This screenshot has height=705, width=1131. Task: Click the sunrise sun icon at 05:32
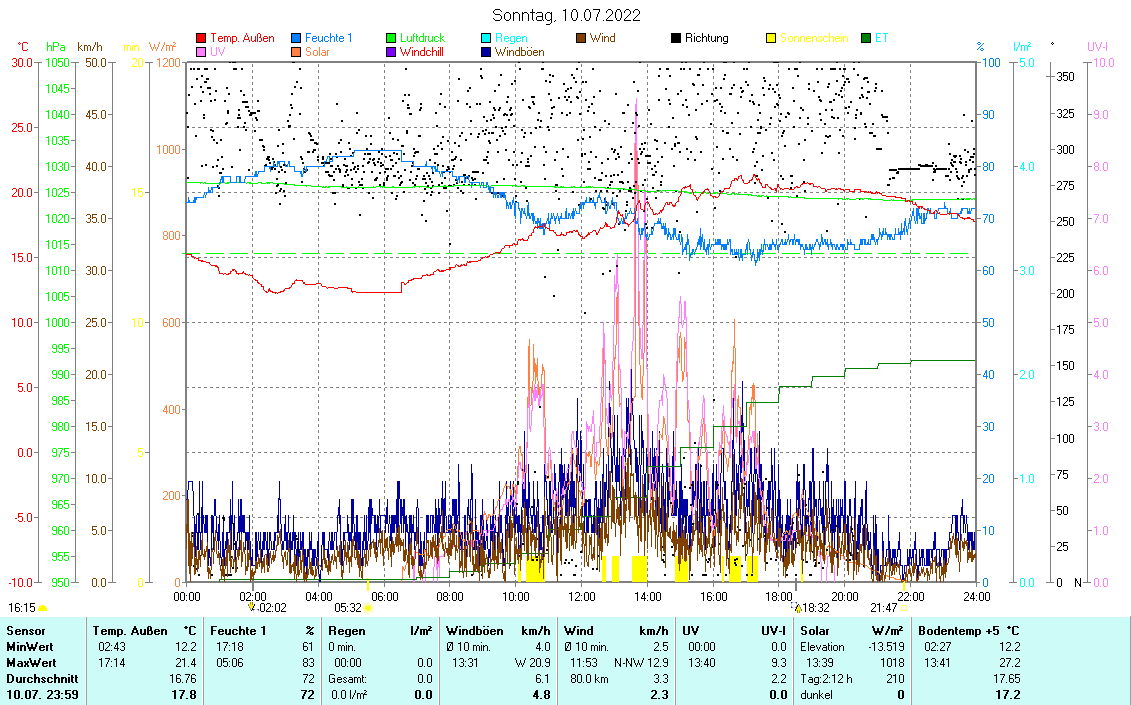point(368,607)
